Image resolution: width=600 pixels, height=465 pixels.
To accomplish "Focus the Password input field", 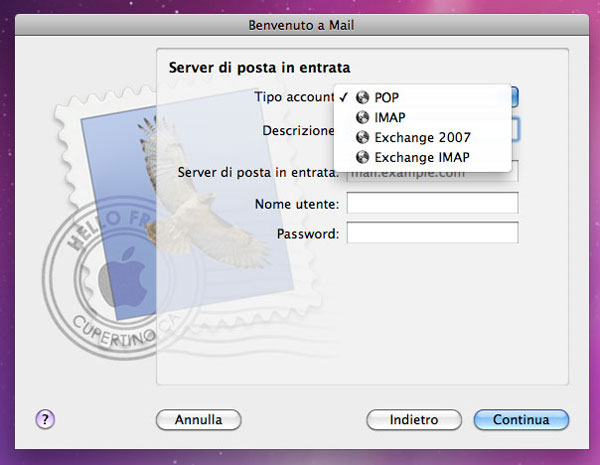I will point(432,233).
